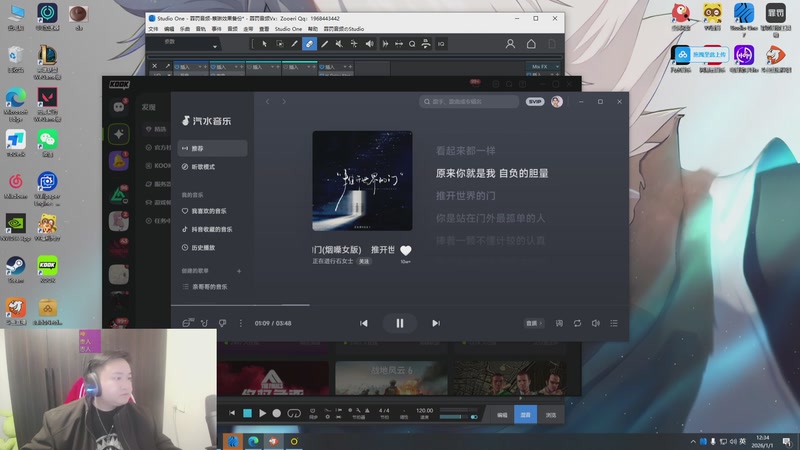Select the Arrow tool in Studio One toolbar
This screenshot has width=800, height=450.
point(264,44)
